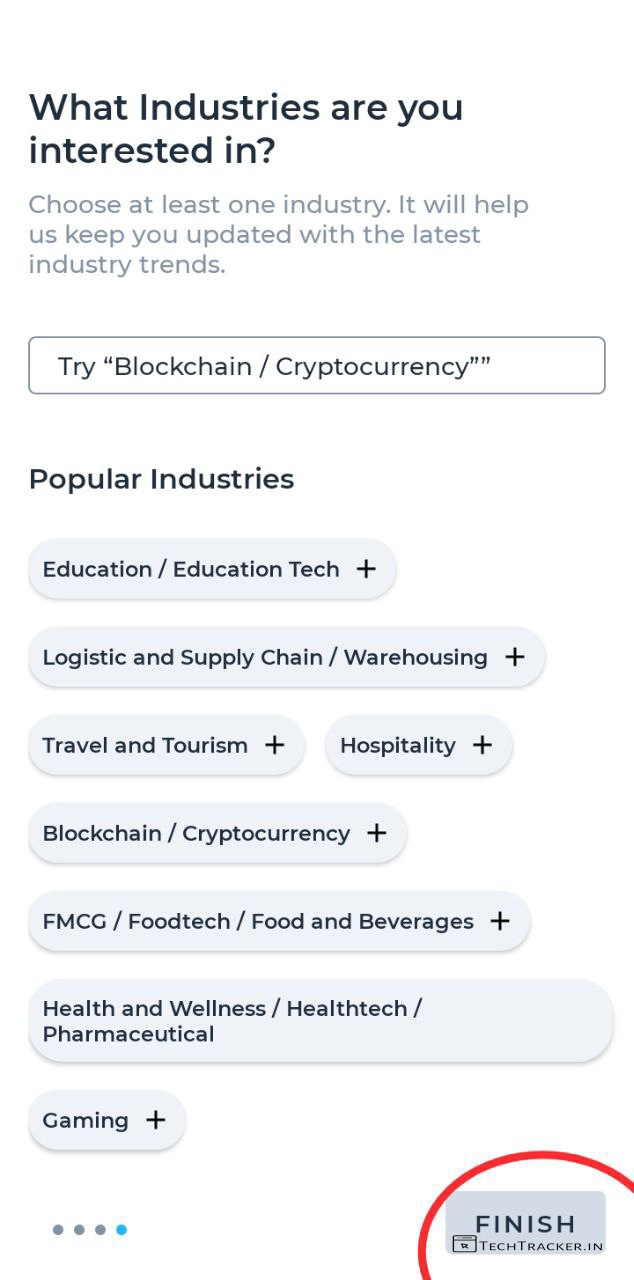Select Travel and Tourism chip label
The image size is (634, 1280).
(145, 745)
